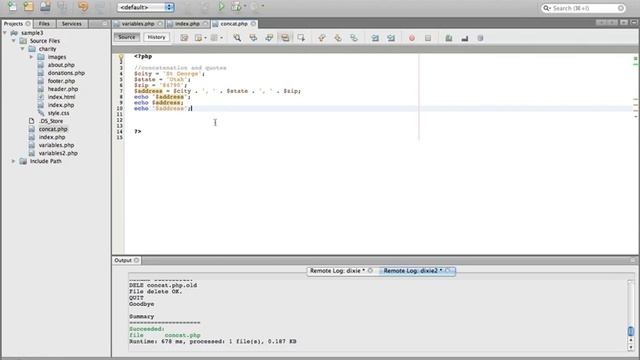Click the Forward navigation editor icon
640x360 pixels.
(x=214, y=38)
